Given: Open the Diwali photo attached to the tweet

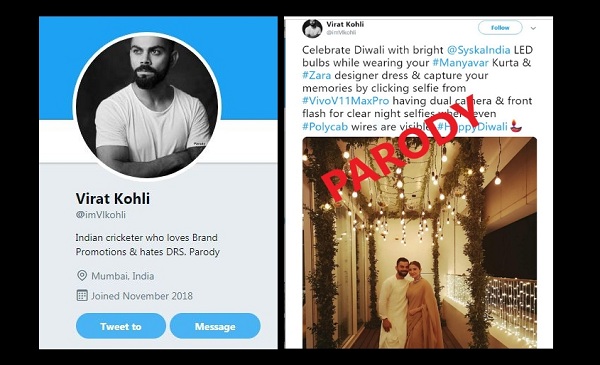Looking at the screenshot, I should [420, 243].
